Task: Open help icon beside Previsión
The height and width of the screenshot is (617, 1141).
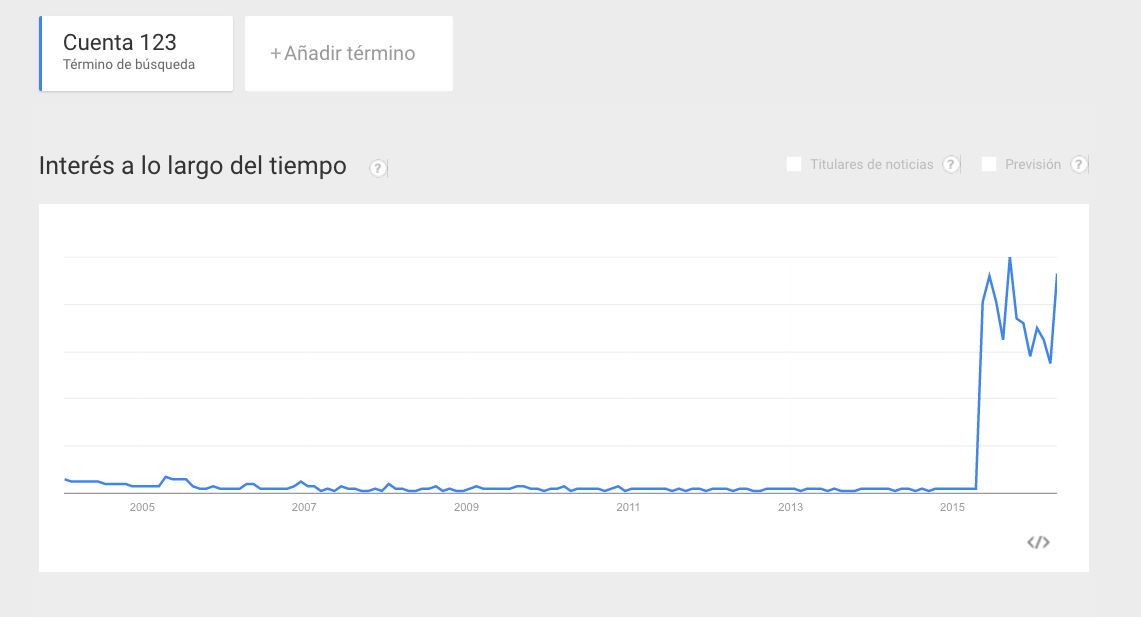Action: click(x=1078, y=164)
